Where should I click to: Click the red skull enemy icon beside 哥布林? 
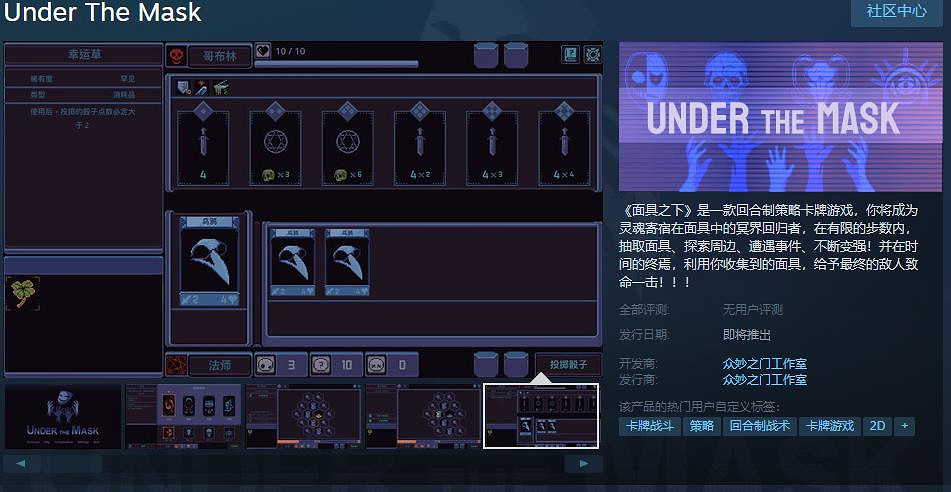175,56
